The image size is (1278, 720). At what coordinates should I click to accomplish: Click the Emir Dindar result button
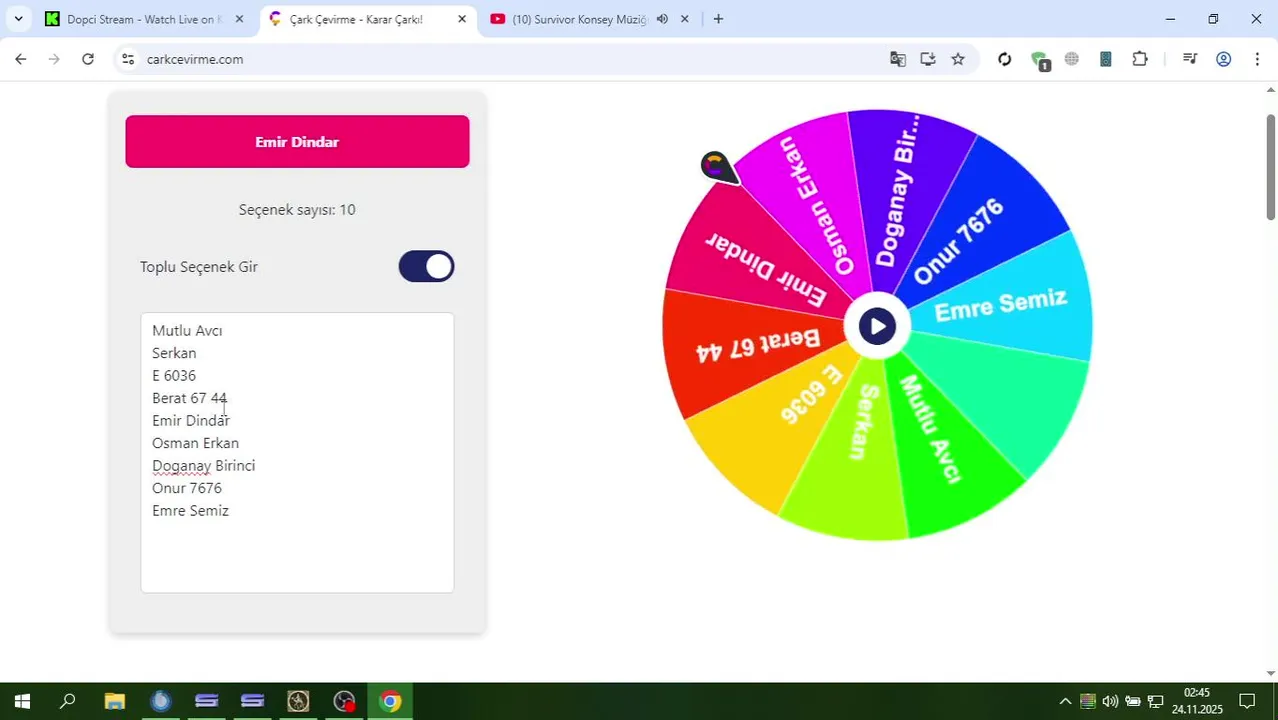point(297,141)
